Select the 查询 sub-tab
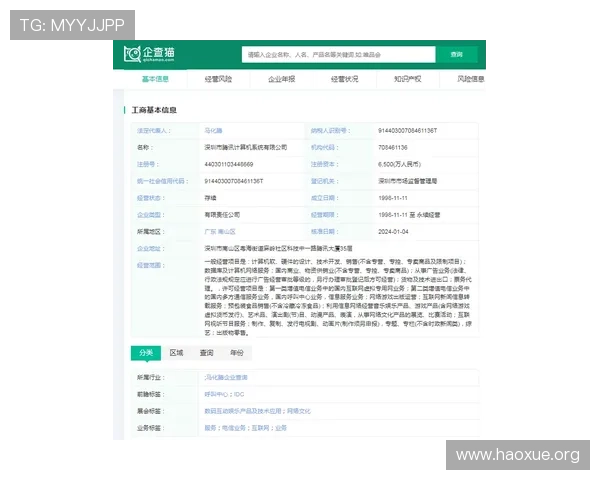Screen dimensions: 600x480 click(x=206, y=353)
